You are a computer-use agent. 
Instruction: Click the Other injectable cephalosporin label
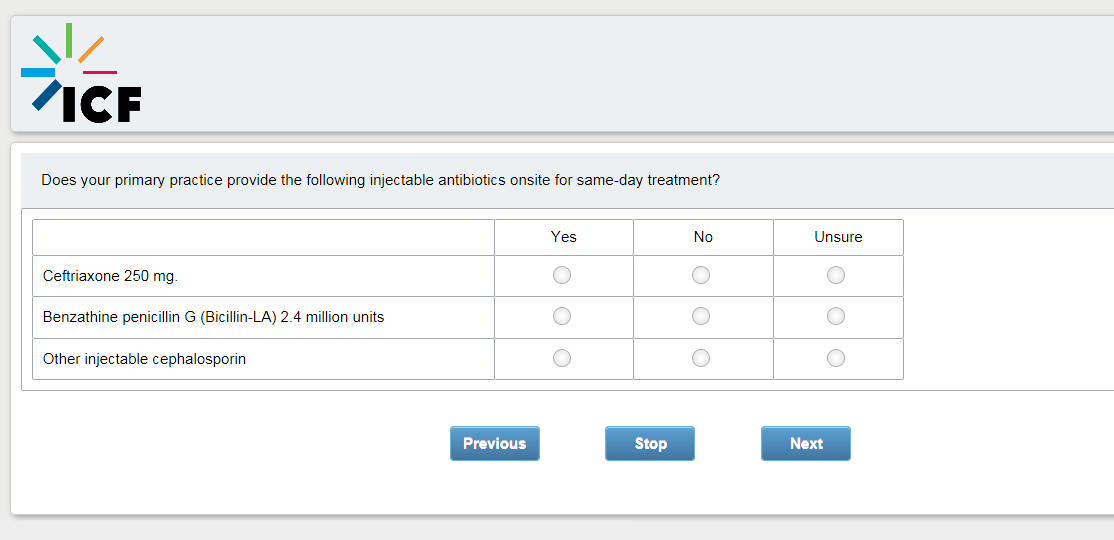click(144, 360)
